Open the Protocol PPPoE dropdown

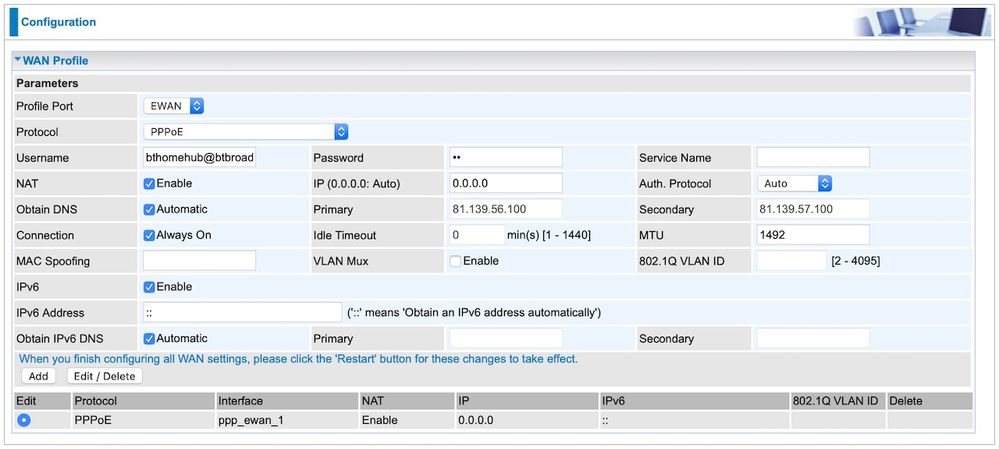246,132
